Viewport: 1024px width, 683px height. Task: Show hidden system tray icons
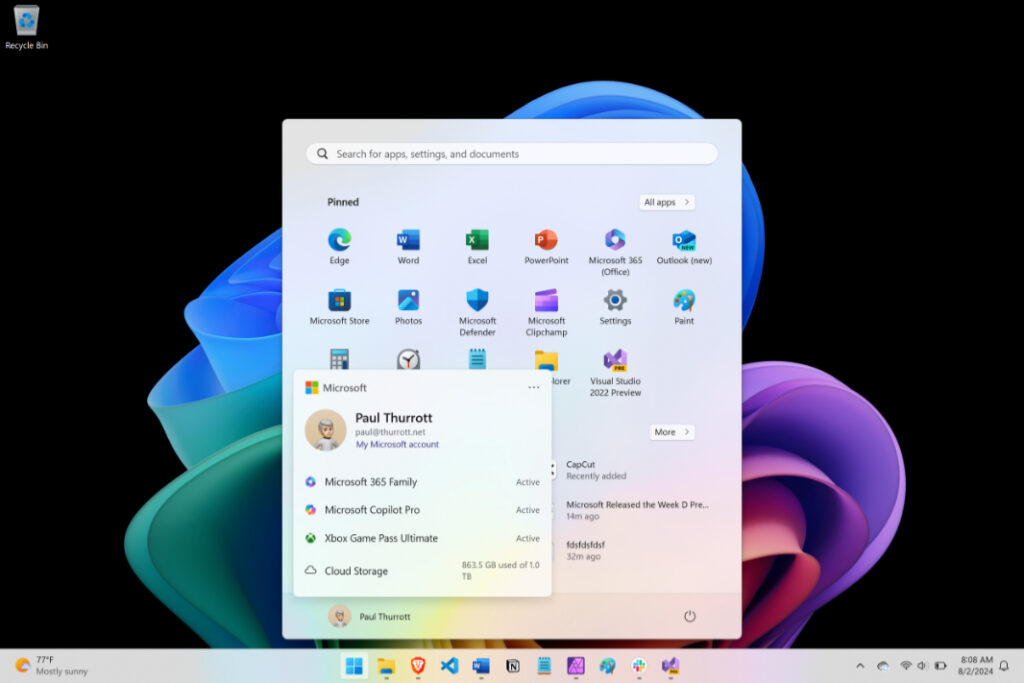click(x=860, y=665)
